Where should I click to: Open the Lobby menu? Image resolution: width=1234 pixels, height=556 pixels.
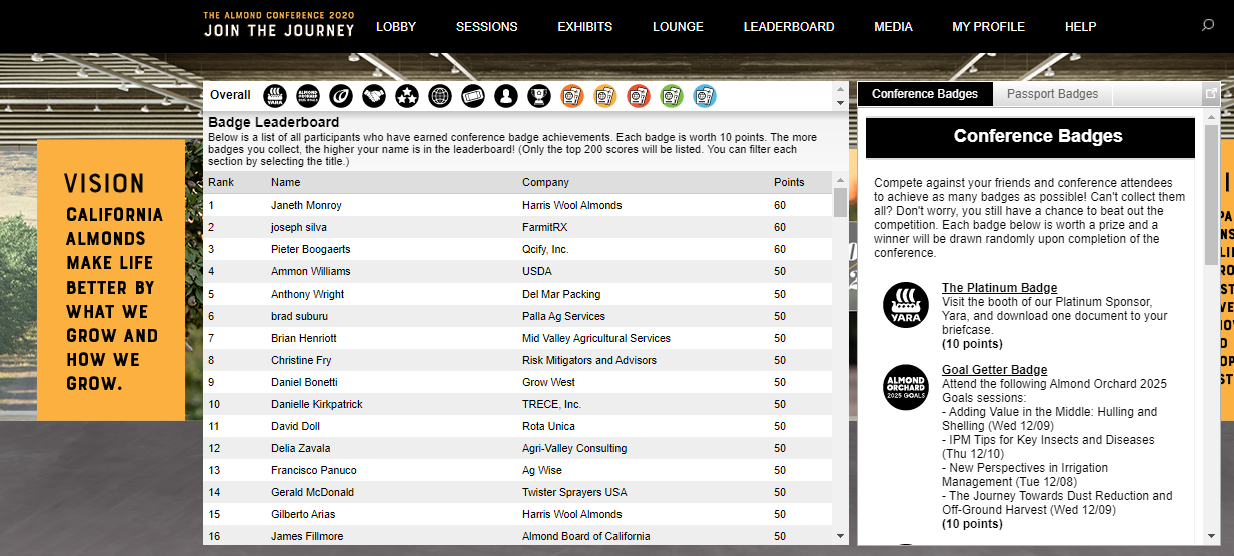point(396,27)
